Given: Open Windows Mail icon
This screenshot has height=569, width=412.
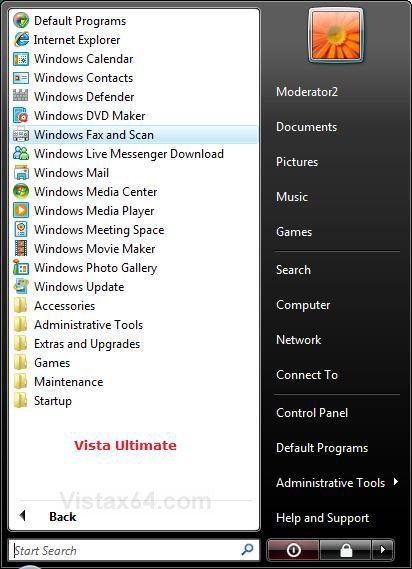Looking at the screenshot, I should [x=21, y=172].
